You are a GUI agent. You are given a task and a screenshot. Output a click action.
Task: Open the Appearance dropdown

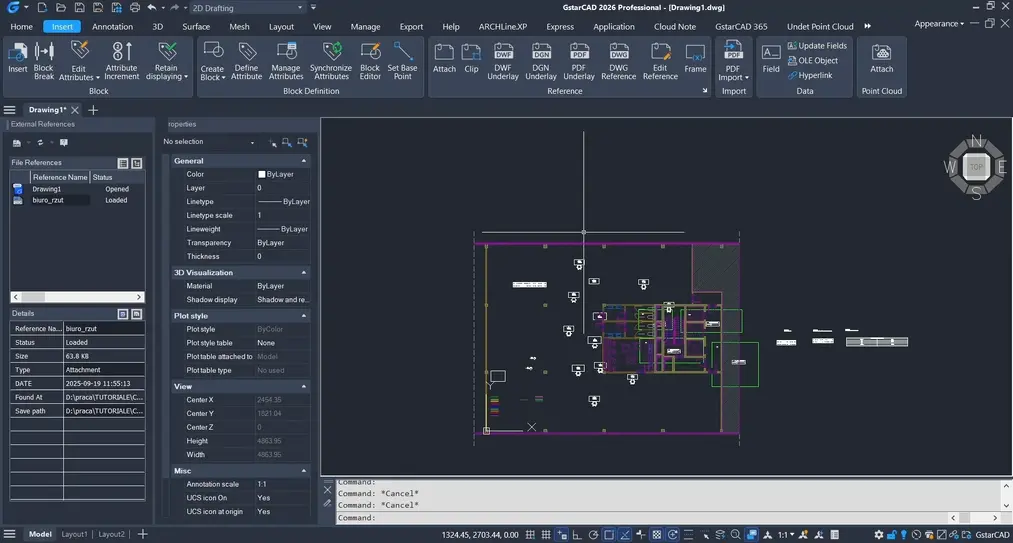coord(939,23)
